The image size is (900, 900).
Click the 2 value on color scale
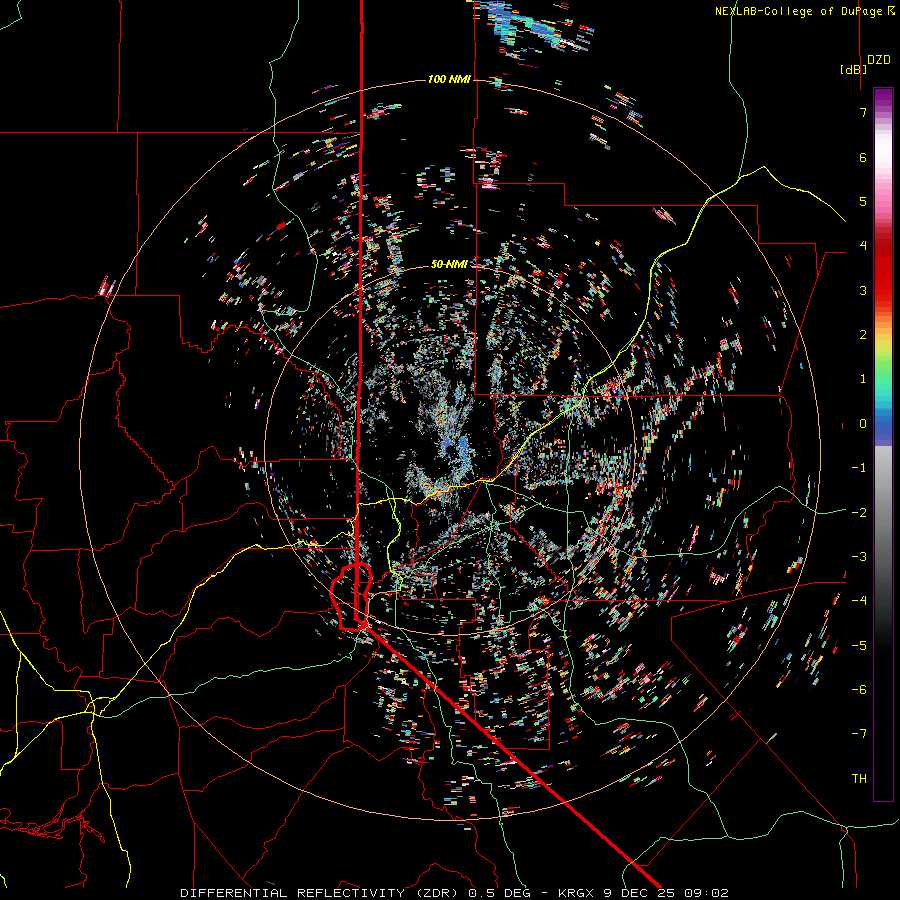click(863, 335)
